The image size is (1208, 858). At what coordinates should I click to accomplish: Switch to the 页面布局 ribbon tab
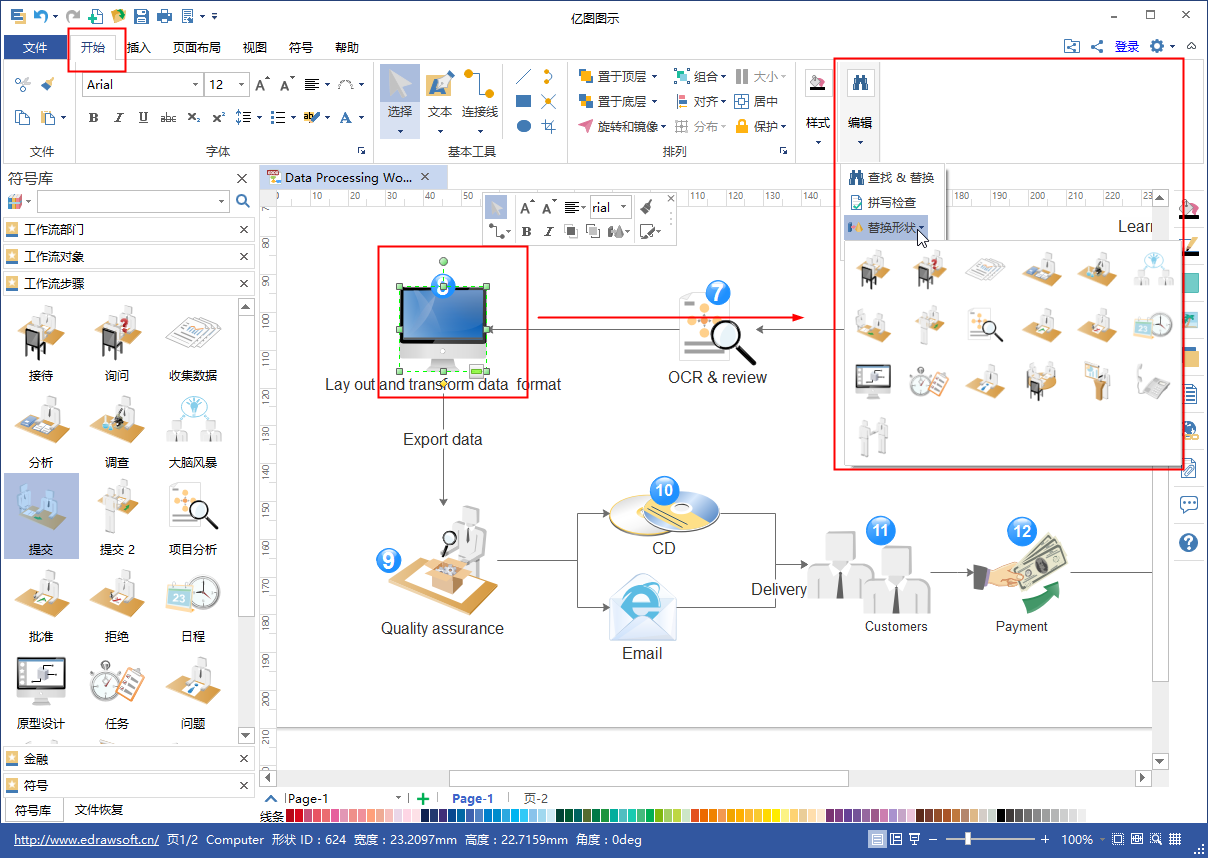tap(197, 47)
